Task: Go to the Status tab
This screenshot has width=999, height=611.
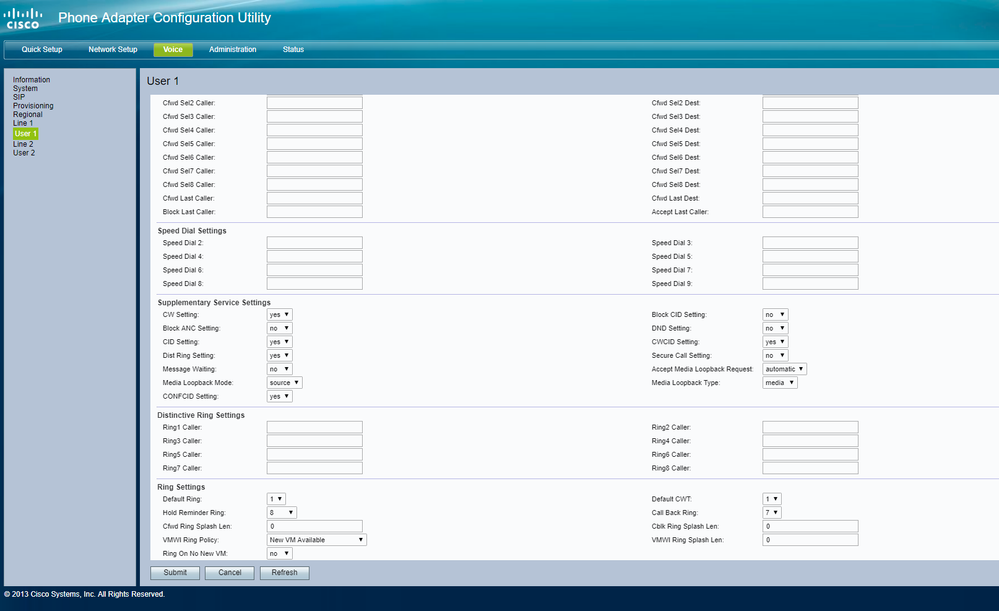Action: pos(293,49)
